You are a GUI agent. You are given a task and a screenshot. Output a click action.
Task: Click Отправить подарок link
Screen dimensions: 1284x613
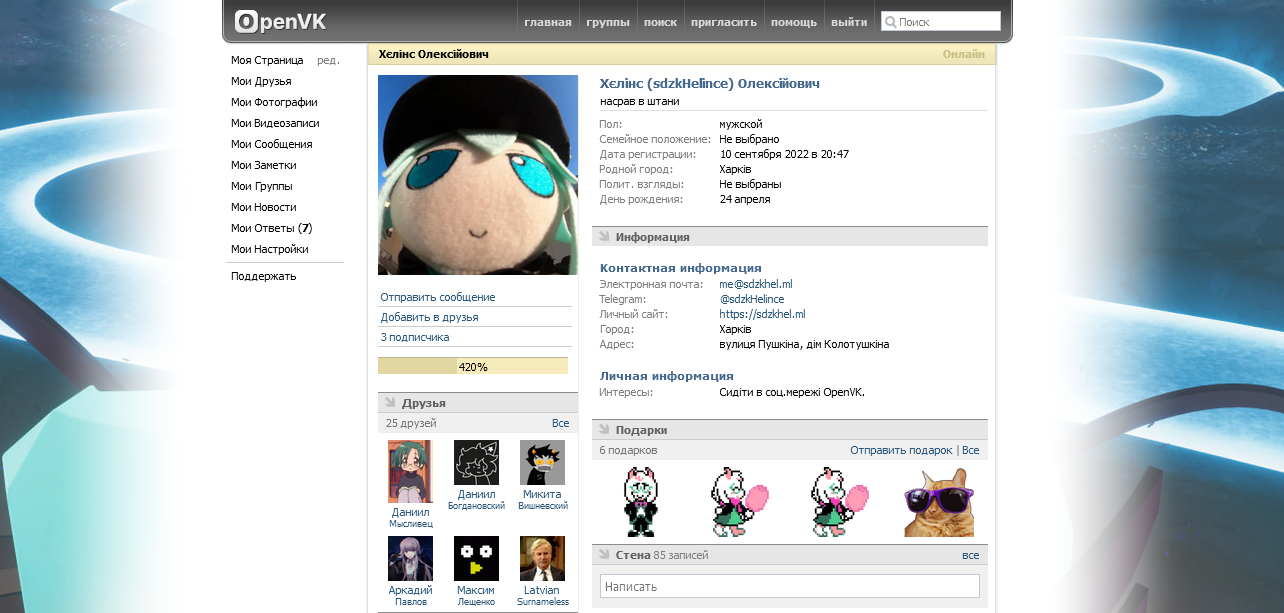[901, 451]
